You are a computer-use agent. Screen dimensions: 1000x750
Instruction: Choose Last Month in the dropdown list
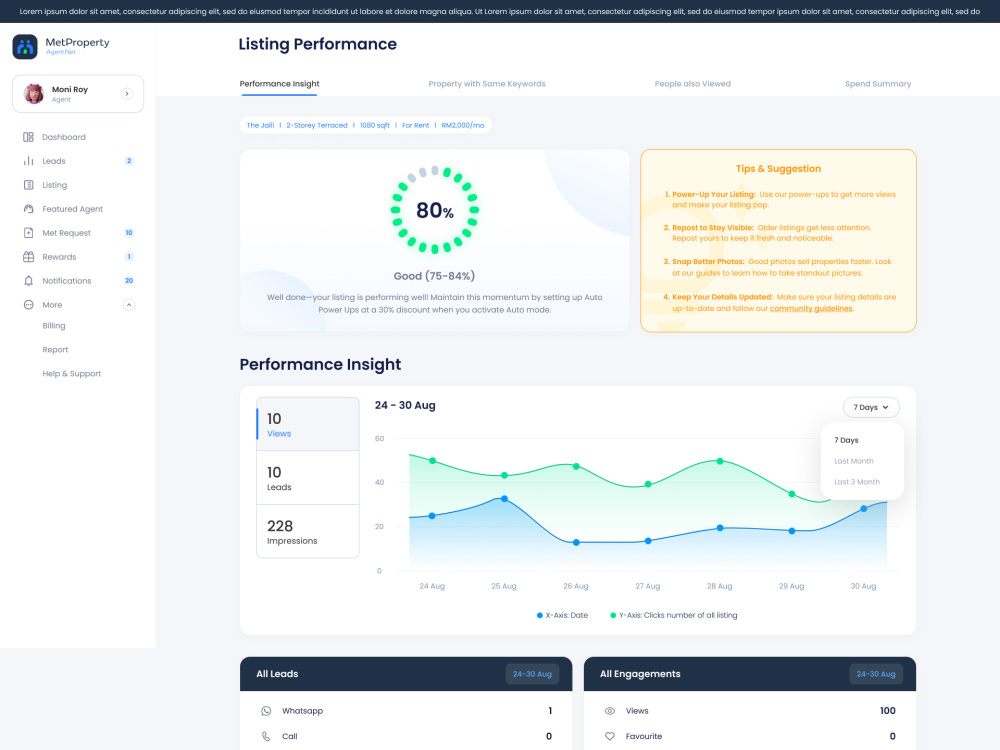(x=854, y=461)
